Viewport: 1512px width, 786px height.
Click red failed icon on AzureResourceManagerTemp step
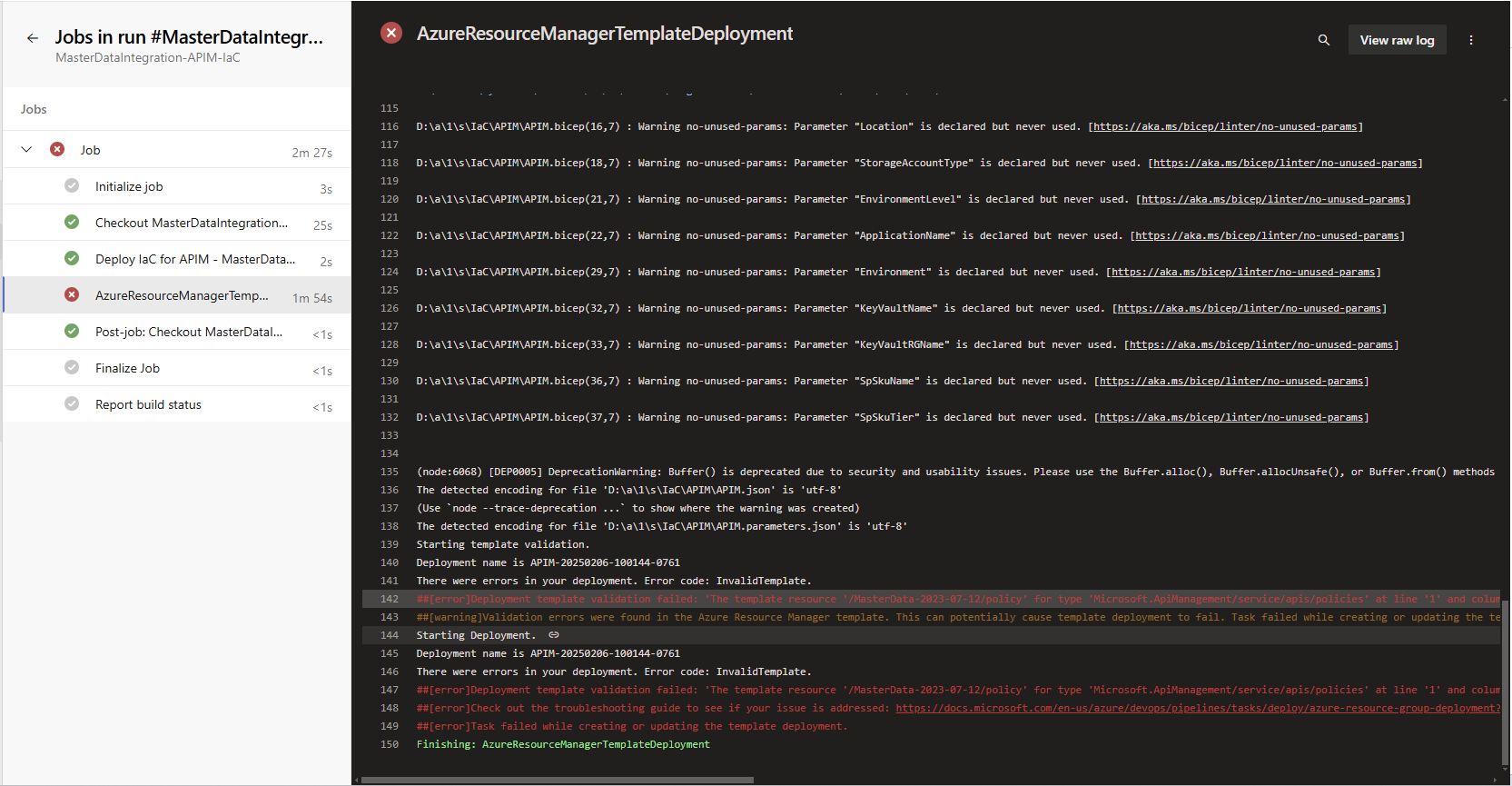pos(72,294)
